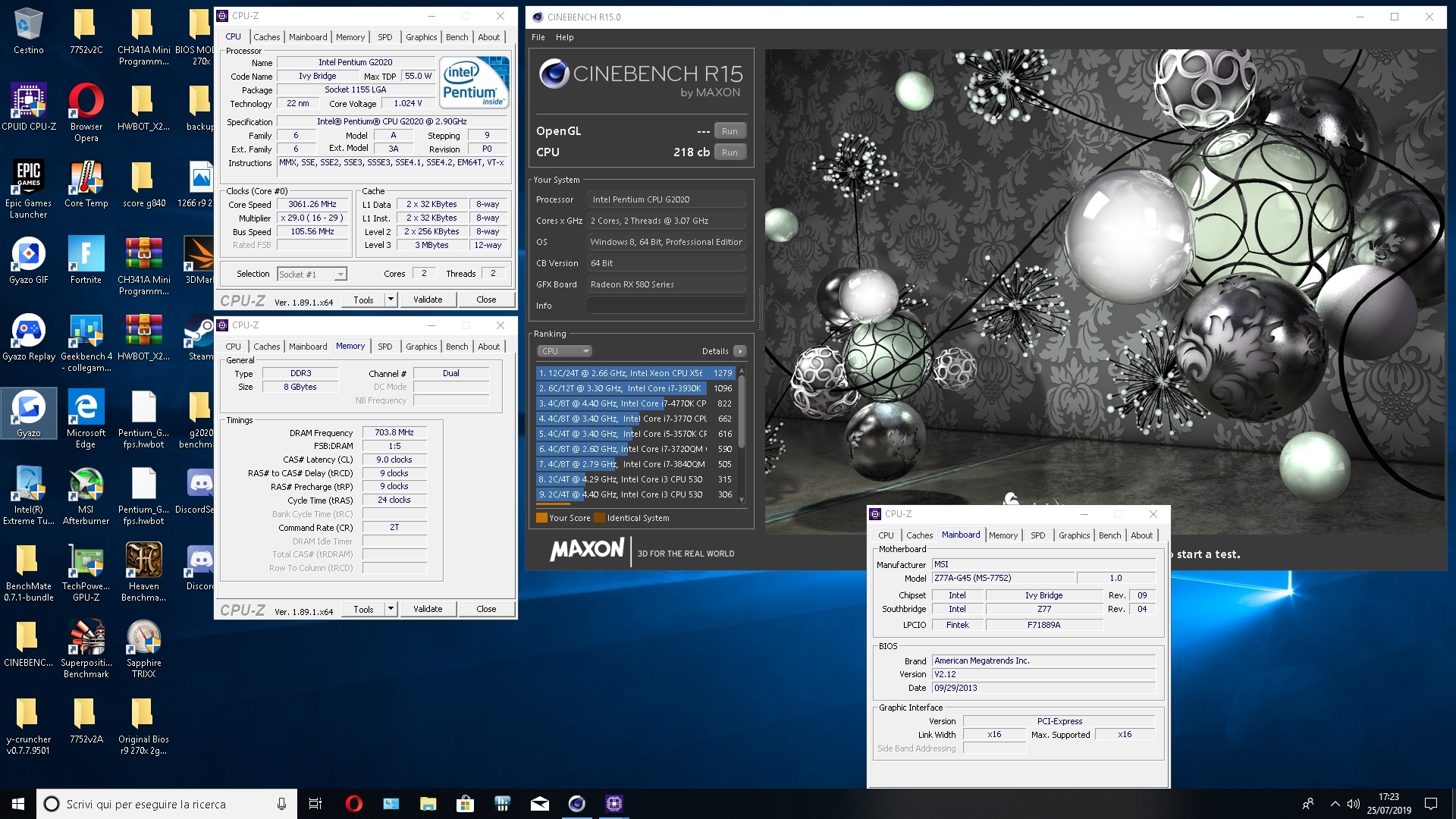The width and height of the screenshot is (1456, 819).
Task: Click Close button in Memory CPU-Z window
Action: pos(486,609)
